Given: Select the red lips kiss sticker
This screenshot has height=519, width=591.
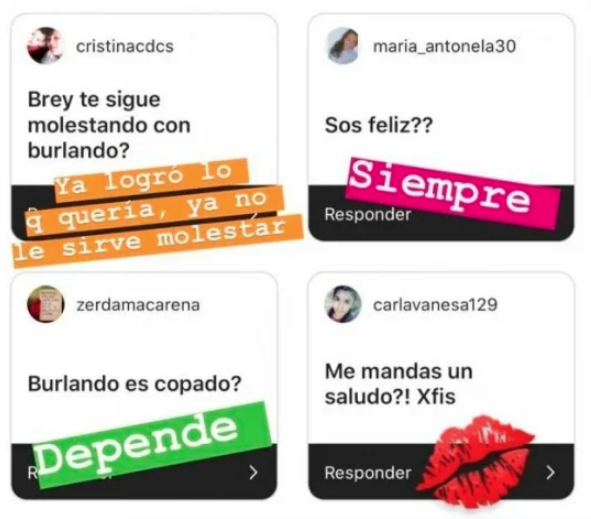Looking at the screenshot, I should pyautogui.click(x=475, y=462).
